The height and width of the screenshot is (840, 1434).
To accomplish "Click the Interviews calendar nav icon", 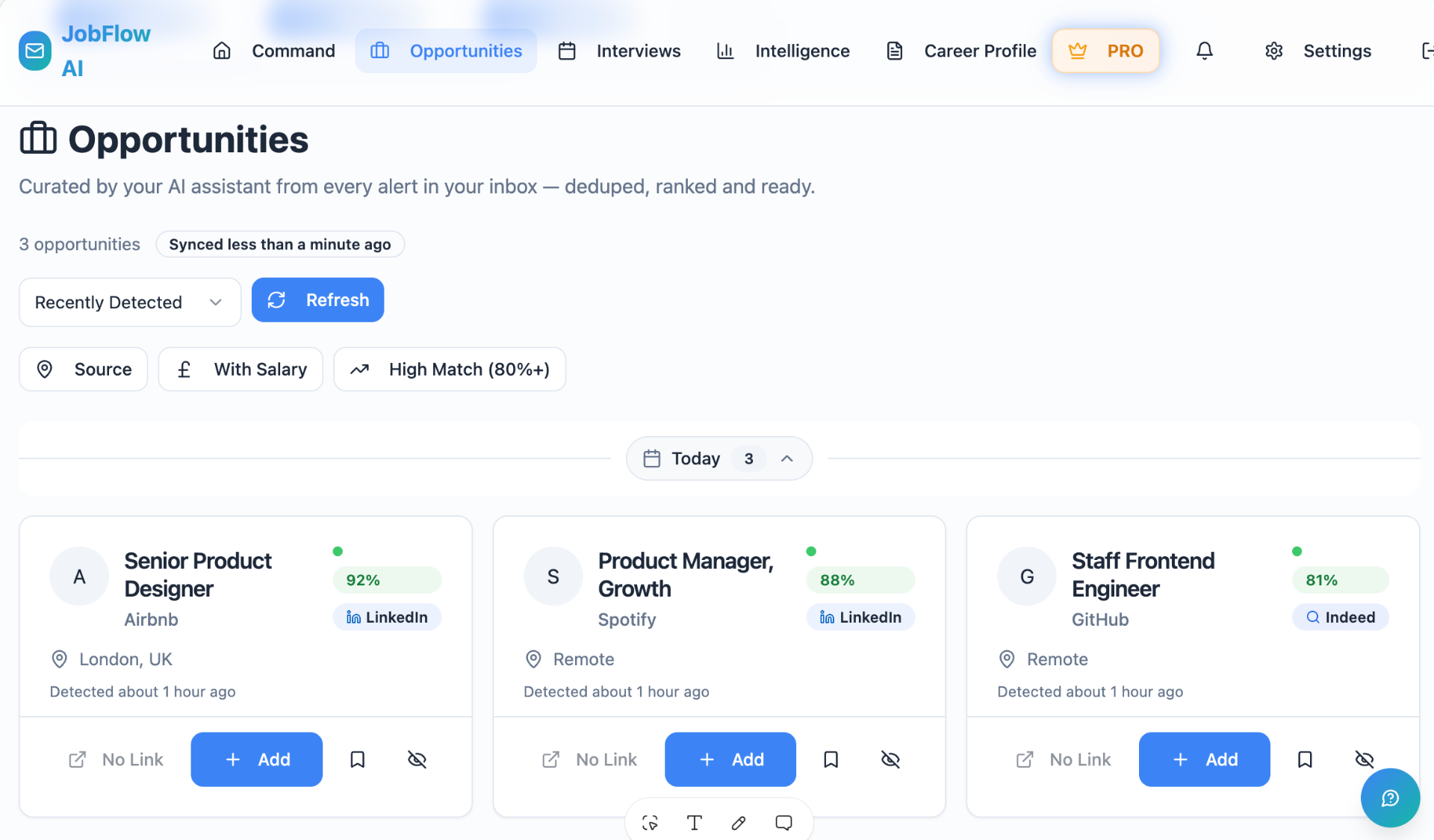I will click(567, 51).
